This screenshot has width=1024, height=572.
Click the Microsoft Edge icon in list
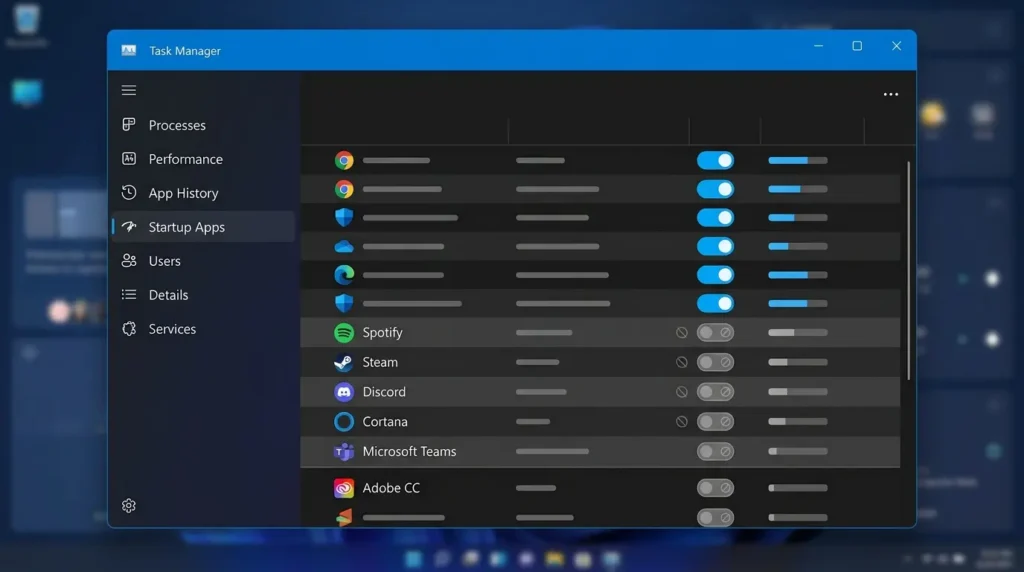pos(344,275)
